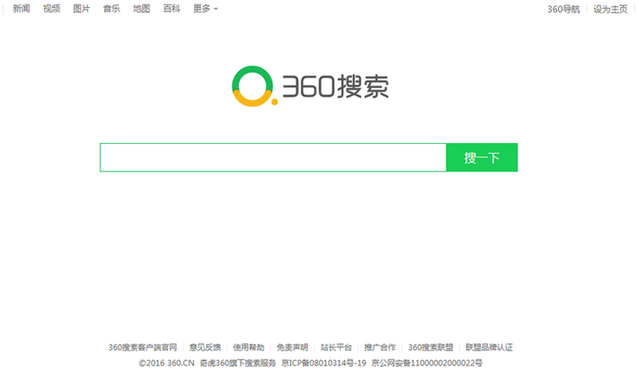
Task: Open the 360搜索联盟 footer link
Action: [x=431, y=347]
